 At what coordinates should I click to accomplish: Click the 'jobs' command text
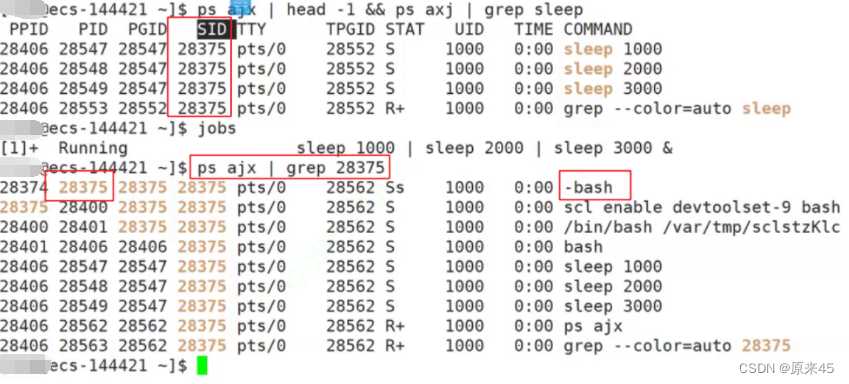[x=217, y=128]
